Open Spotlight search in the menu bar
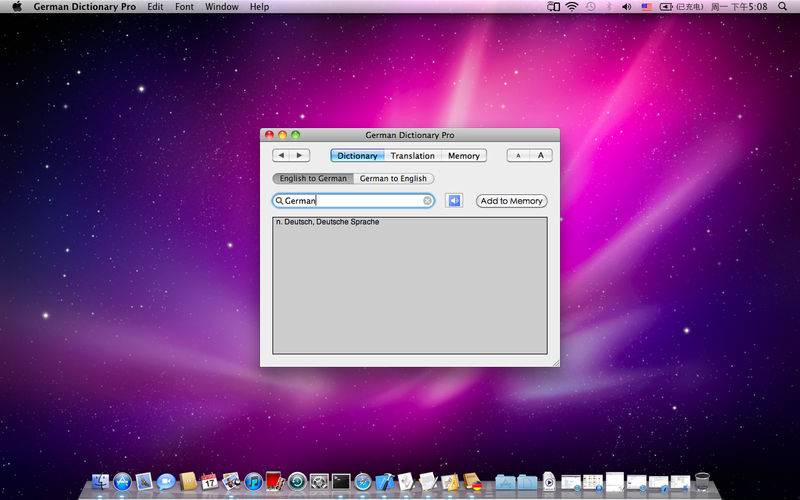The image size is (800, 500). [x=783, y=7]
